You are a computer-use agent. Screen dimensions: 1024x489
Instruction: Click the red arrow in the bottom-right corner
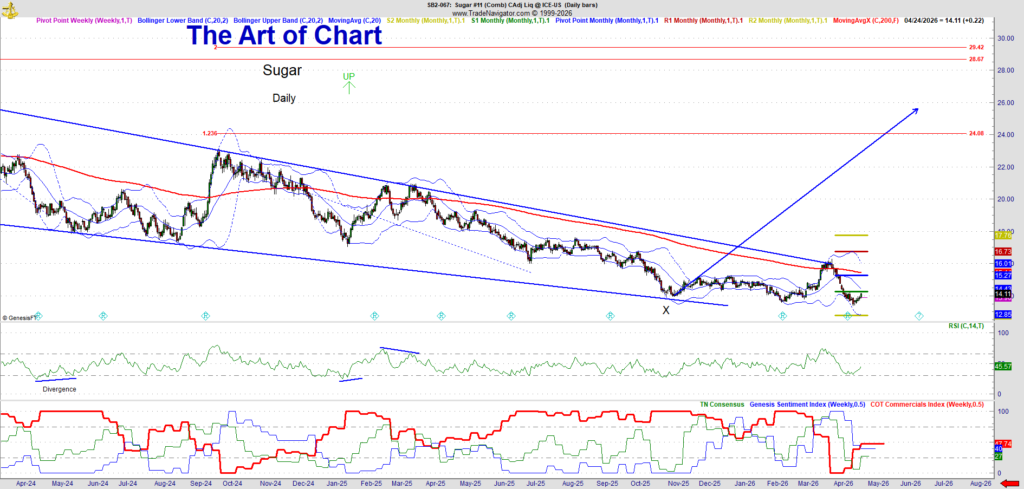point(1012,483)
